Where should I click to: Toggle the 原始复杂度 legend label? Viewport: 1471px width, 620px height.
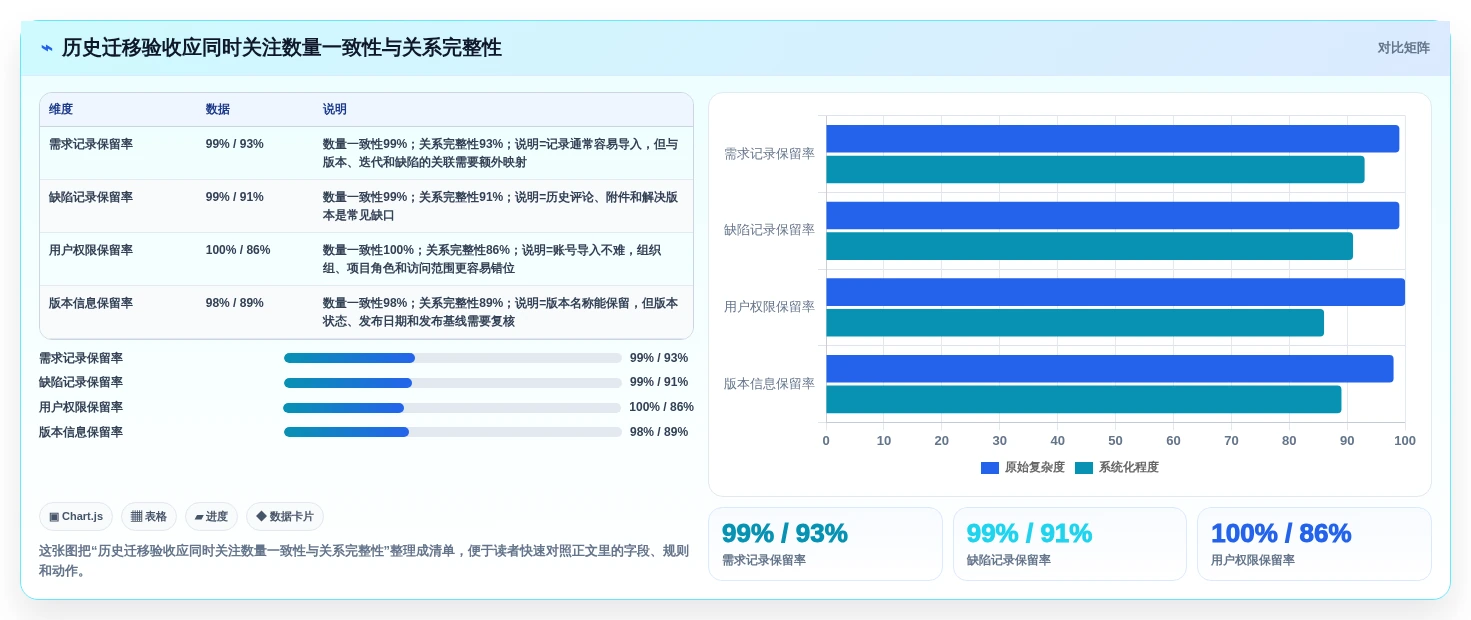coord(1035,468)
